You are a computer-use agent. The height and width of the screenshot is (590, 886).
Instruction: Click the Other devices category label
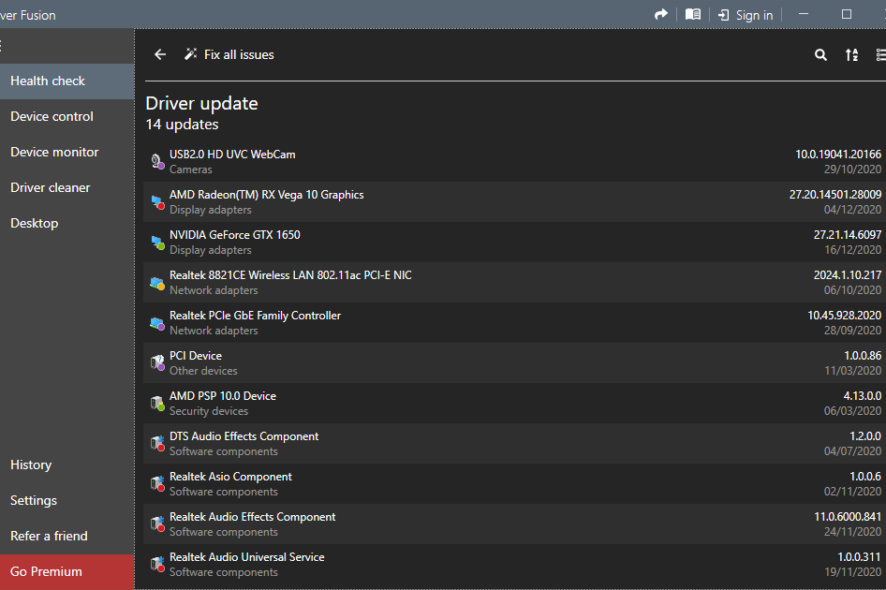[203, 371]
